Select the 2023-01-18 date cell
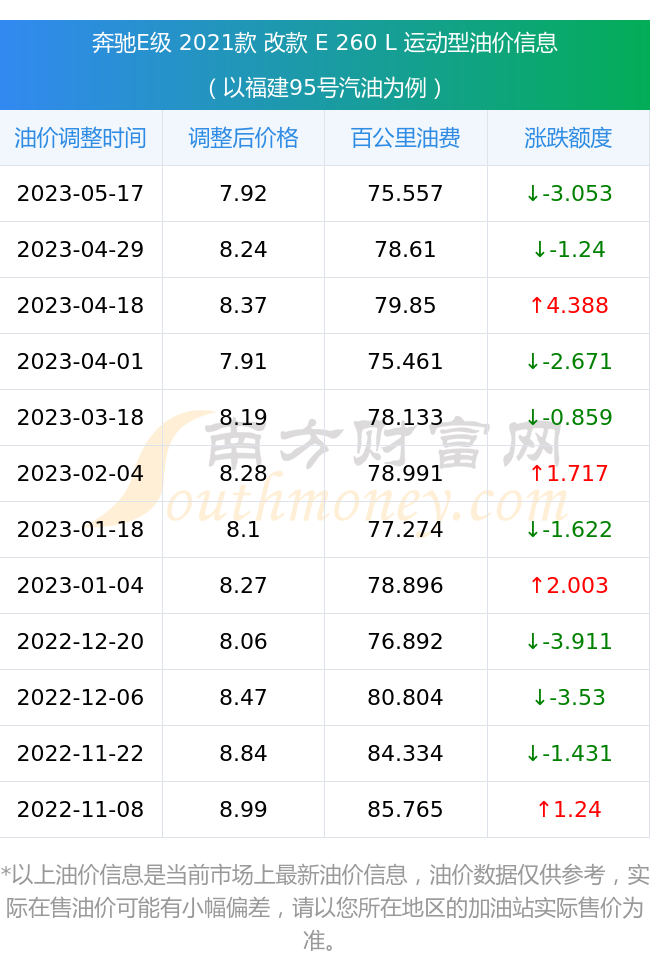650x957 pixels. (x=81, y=529)
